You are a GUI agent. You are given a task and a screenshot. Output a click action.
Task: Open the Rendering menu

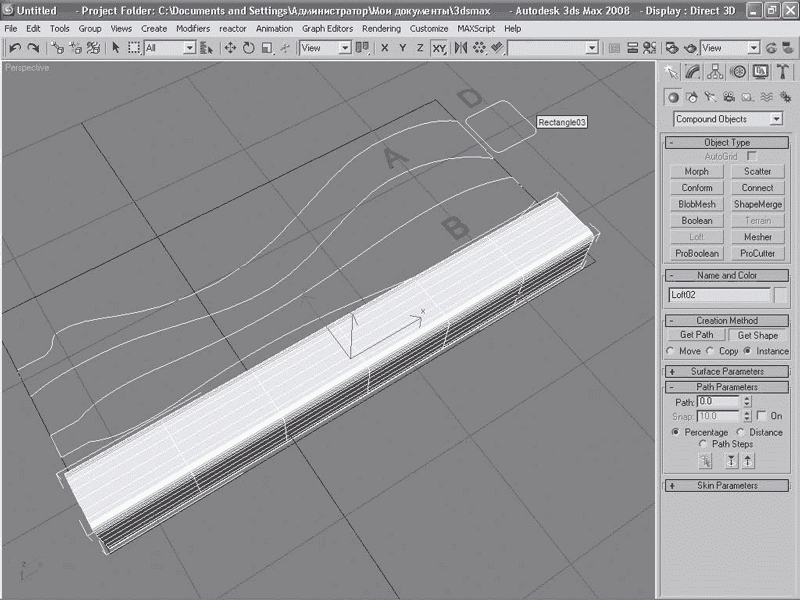click(x=380, y=29)
